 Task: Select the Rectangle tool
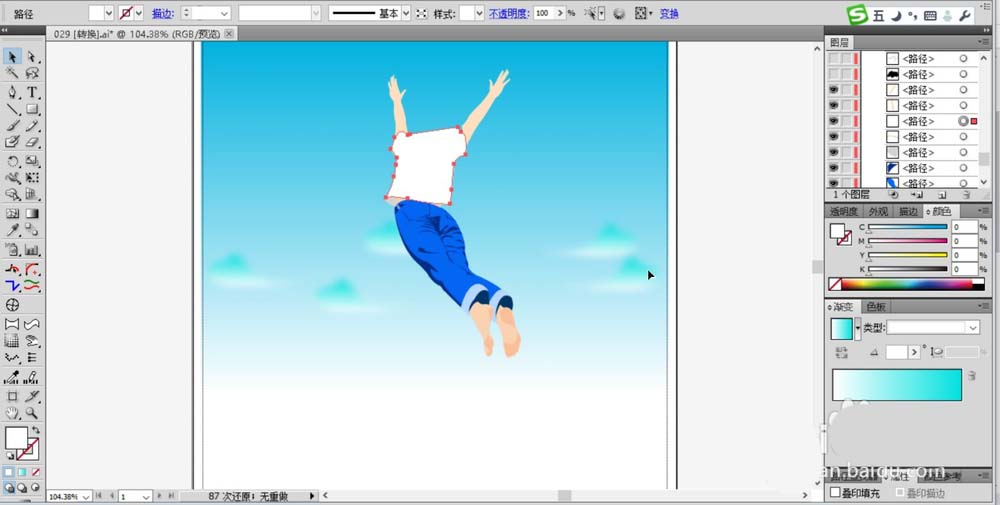tap(32, 109)
